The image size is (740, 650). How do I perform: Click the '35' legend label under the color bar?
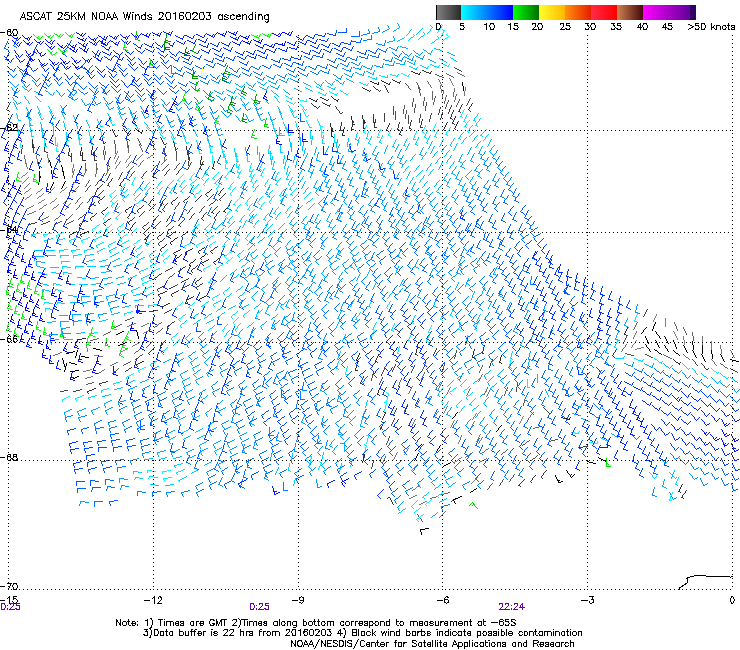tap(616, 26)
